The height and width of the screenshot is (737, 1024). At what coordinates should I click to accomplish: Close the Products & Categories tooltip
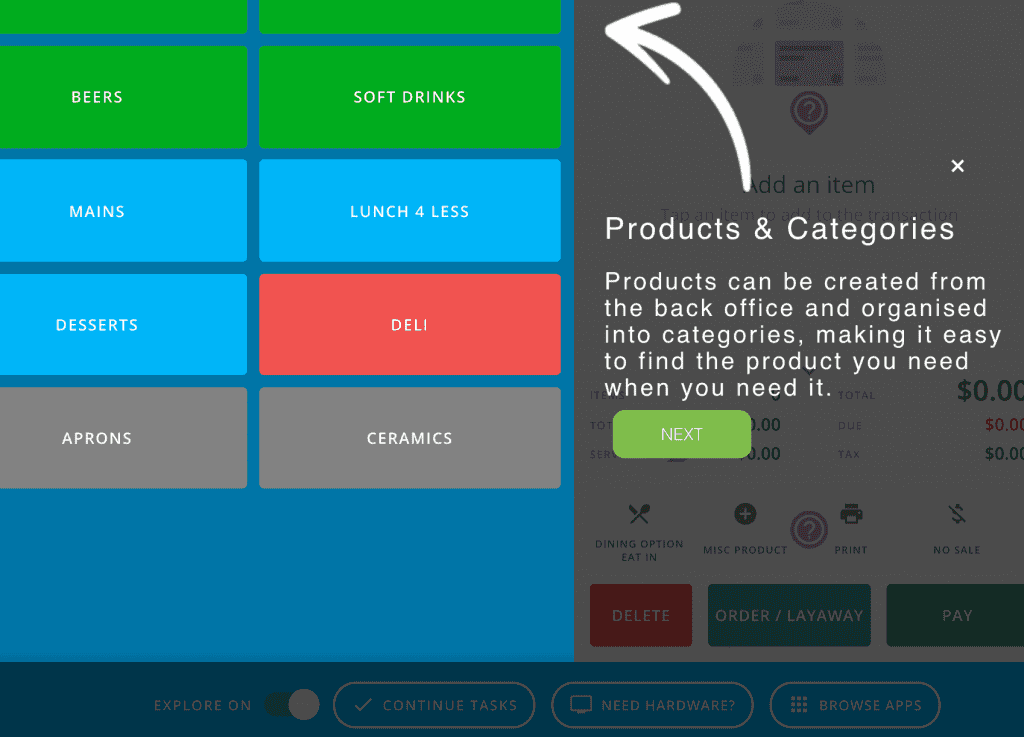pos(957,166)
